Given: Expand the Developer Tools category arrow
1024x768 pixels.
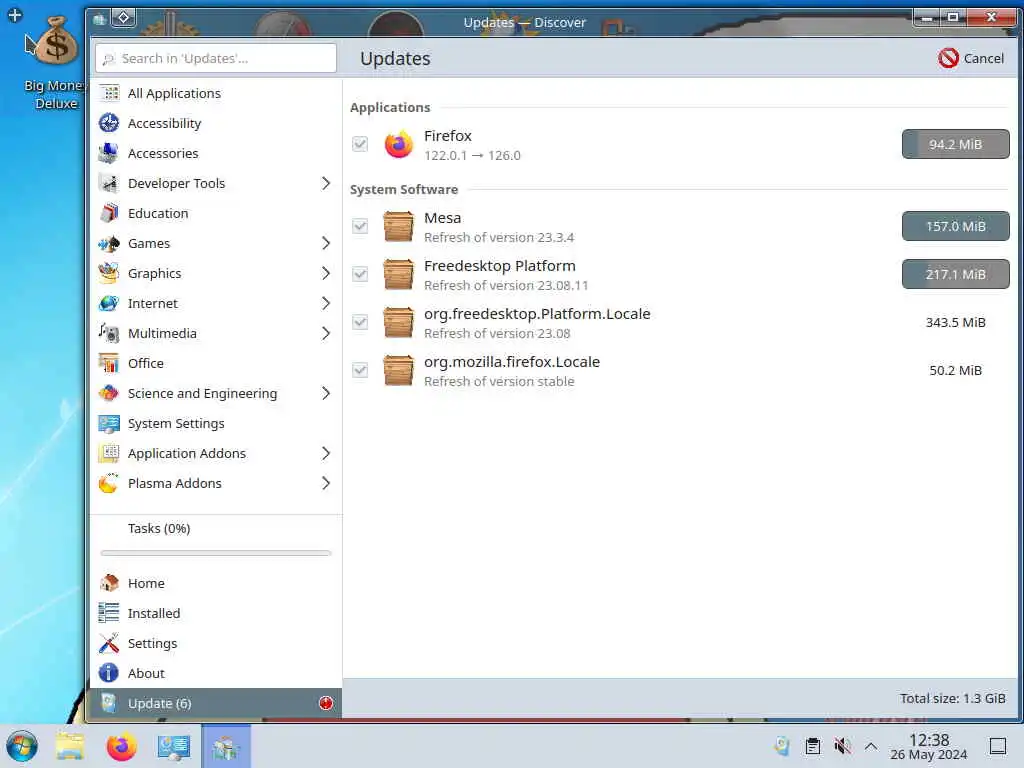Looking at the screenshot, I should tap(326, 184).
